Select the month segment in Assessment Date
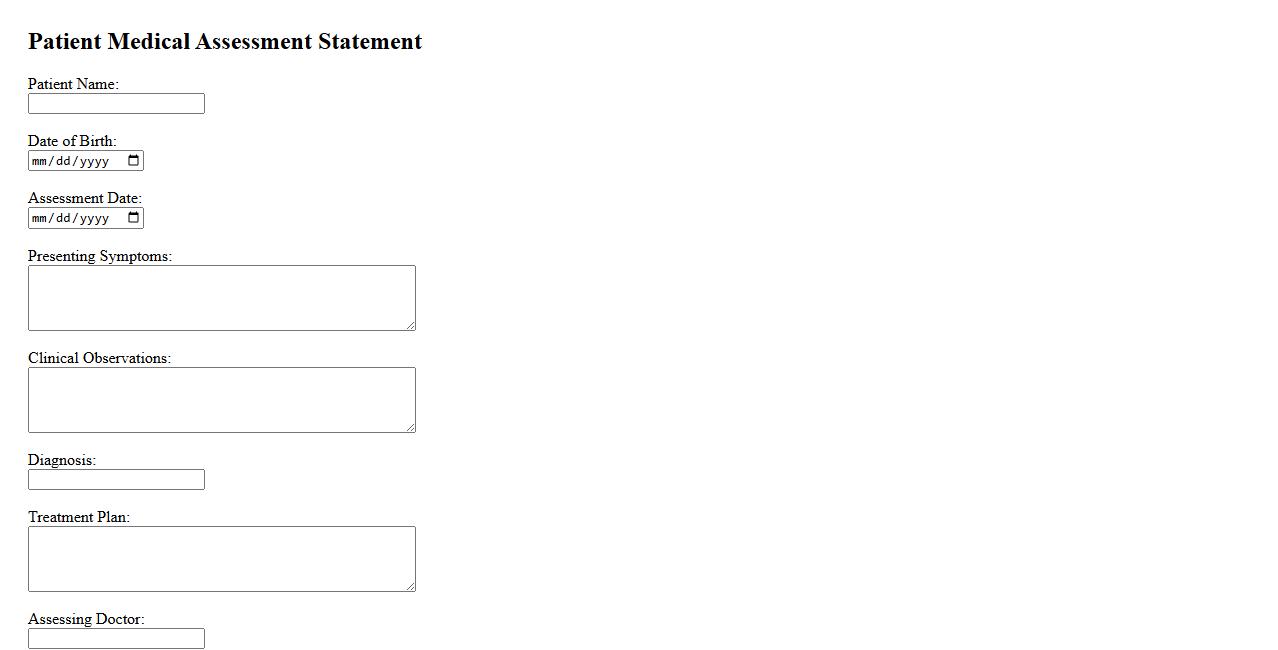Viewport: 1278px width, 650px height. pos(39,218)
